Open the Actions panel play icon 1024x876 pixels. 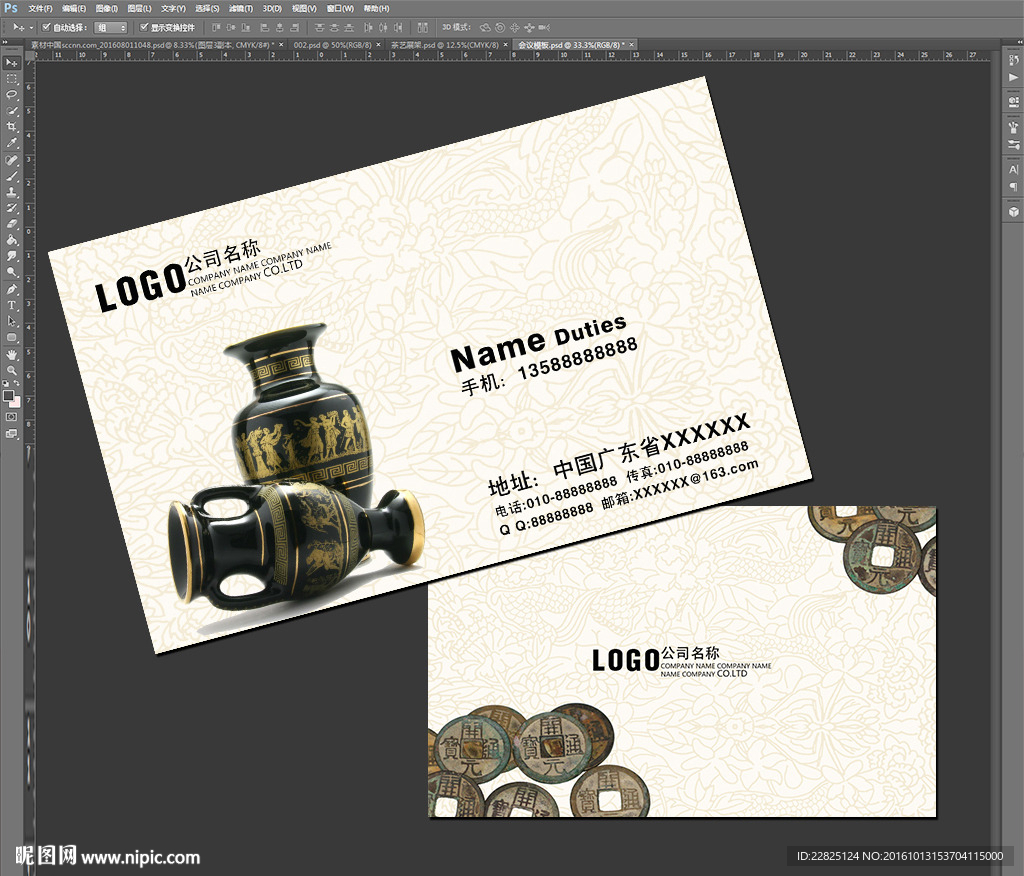coord(1014,78)
